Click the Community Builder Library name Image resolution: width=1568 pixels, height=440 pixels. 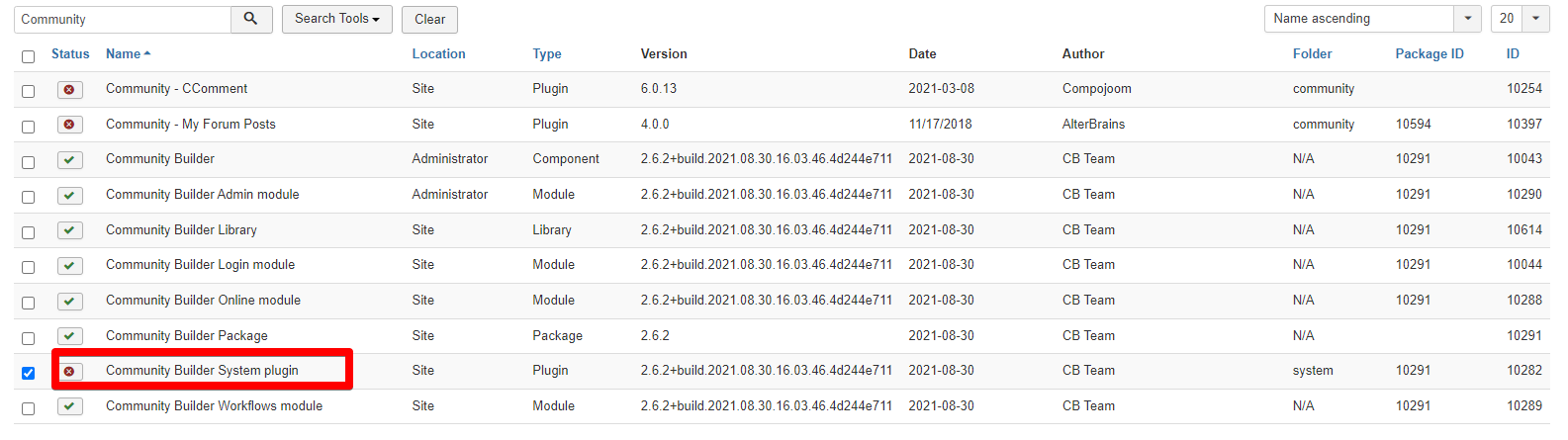click(x=181, y=229)
